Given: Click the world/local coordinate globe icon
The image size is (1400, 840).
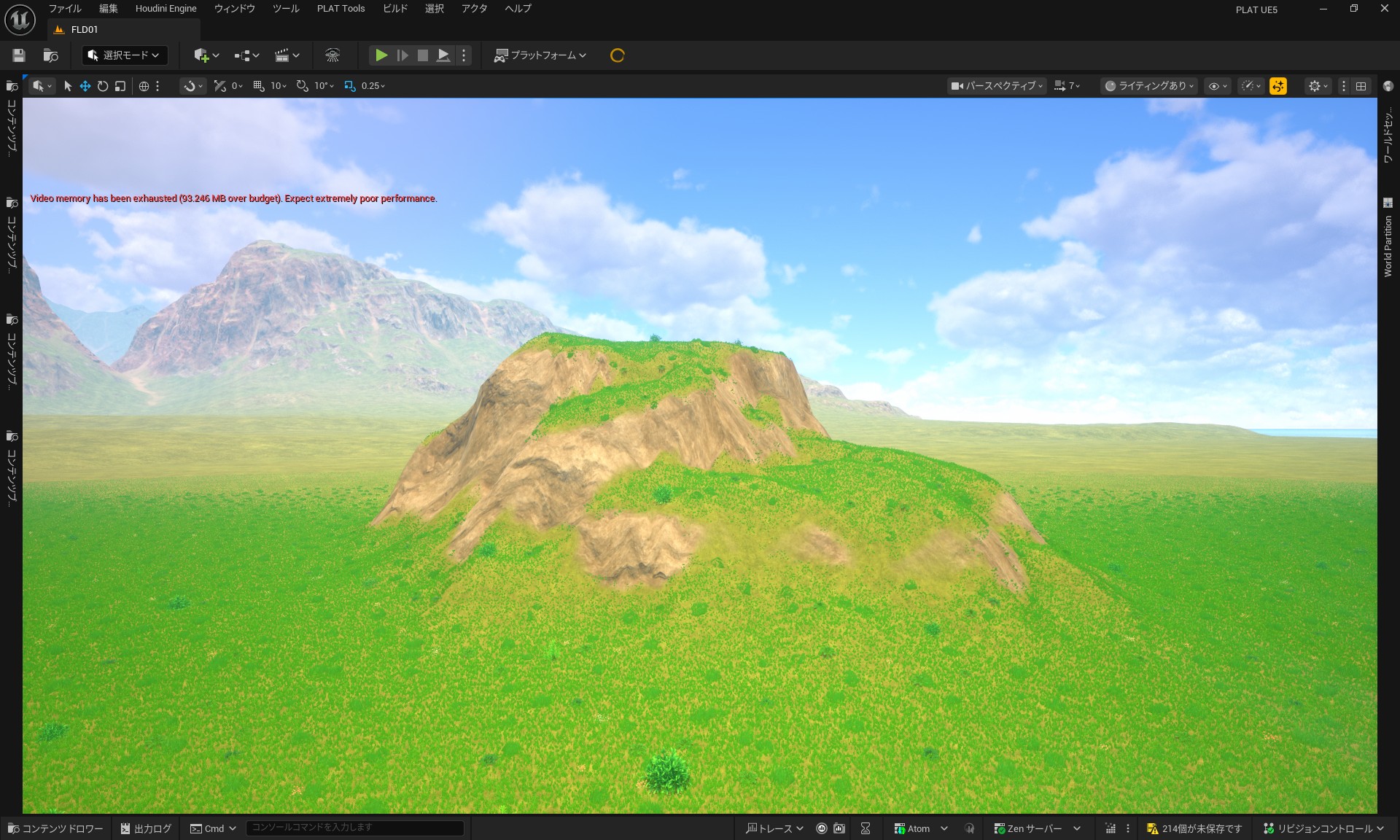Looking at the screenshot, I should coord(143,86).
